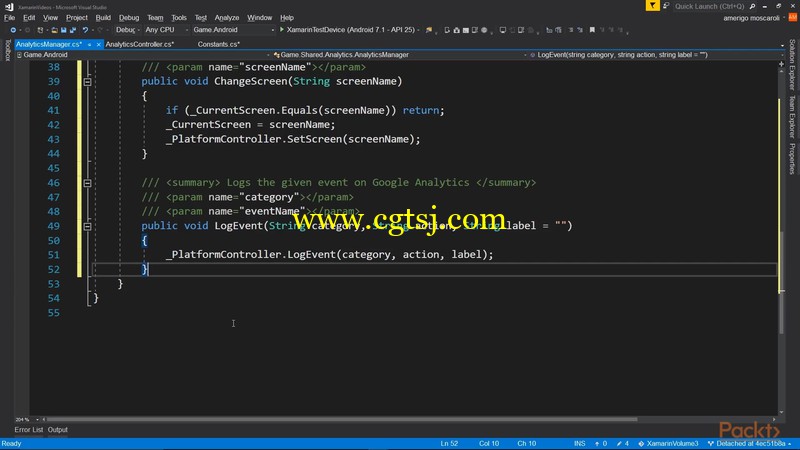The image size is (800, 450).
Task: Open the Test menu
Action: [201, 18]
